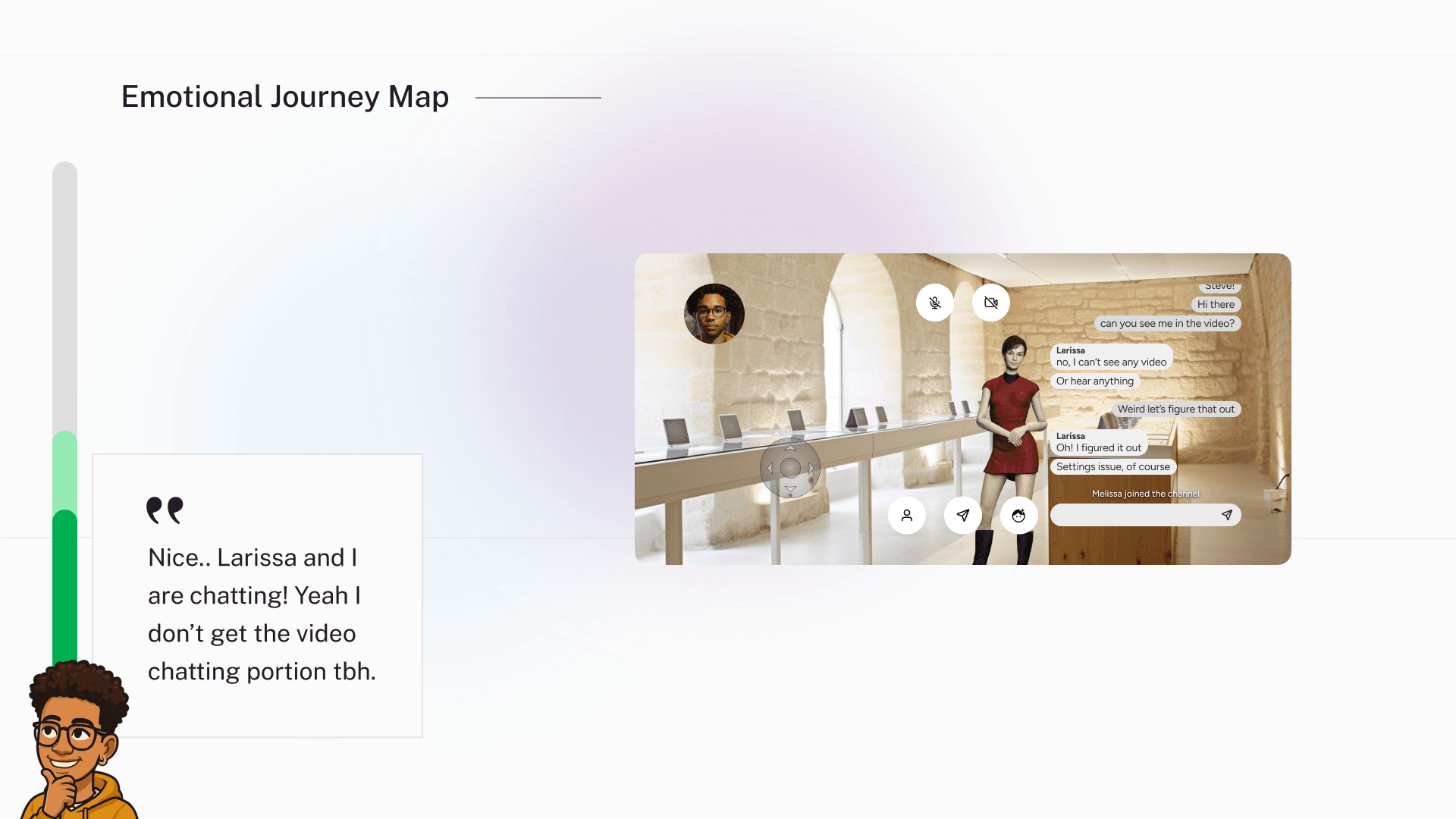Turn on the disabled camera button

[991, 303]
